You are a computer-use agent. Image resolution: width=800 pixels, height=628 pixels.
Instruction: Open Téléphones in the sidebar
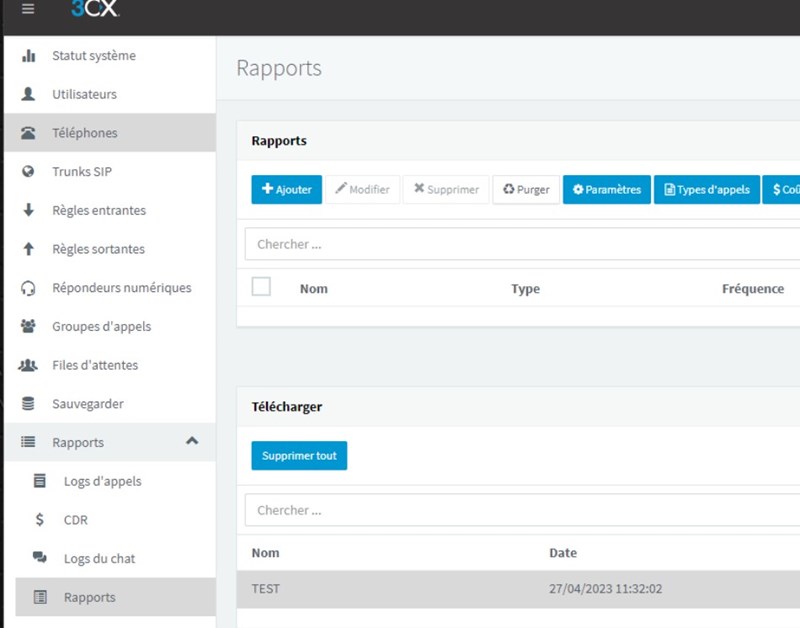85,133
